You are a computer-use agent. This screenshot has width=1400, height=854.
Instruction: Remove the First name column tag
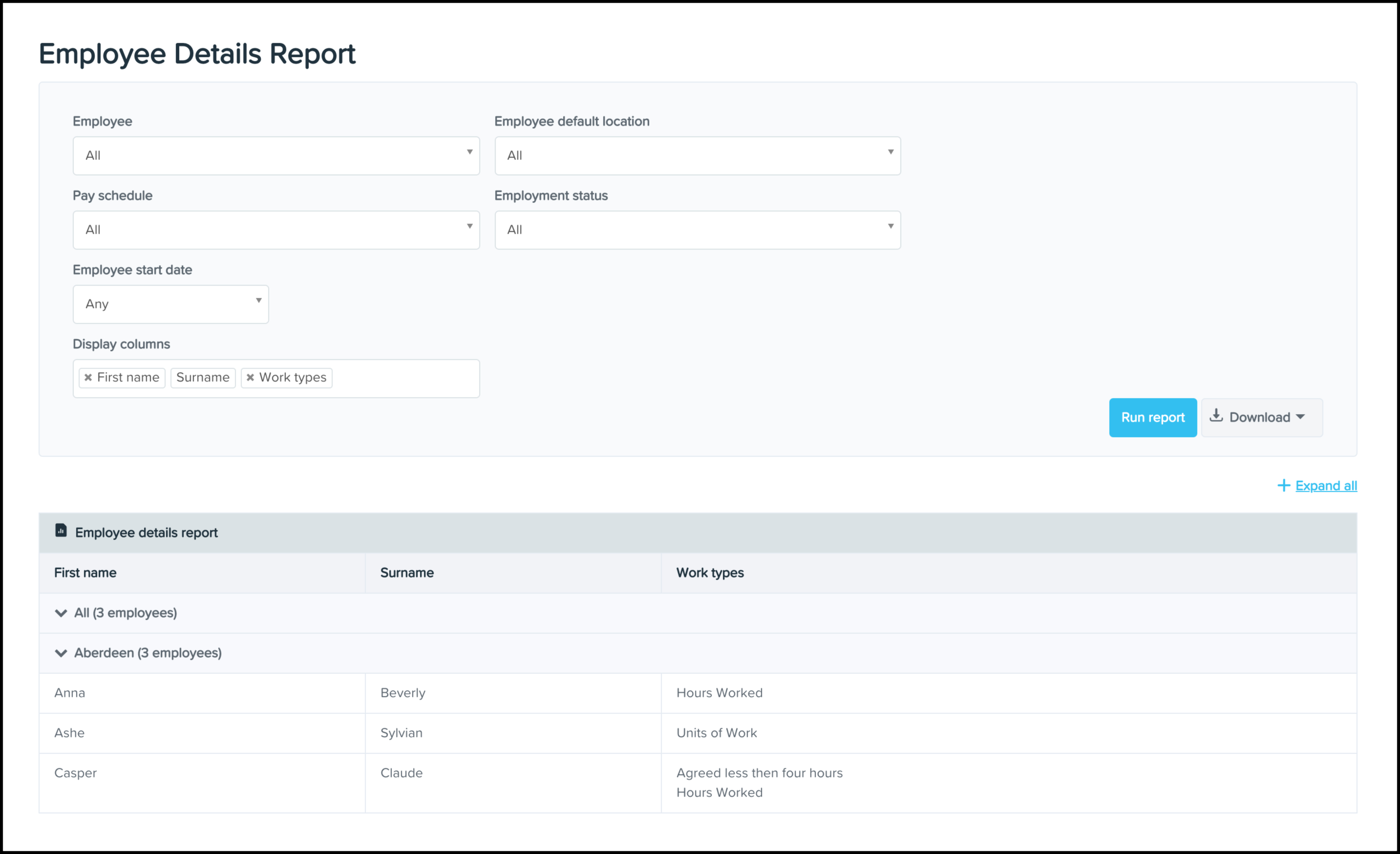click(x=88, y=377)
